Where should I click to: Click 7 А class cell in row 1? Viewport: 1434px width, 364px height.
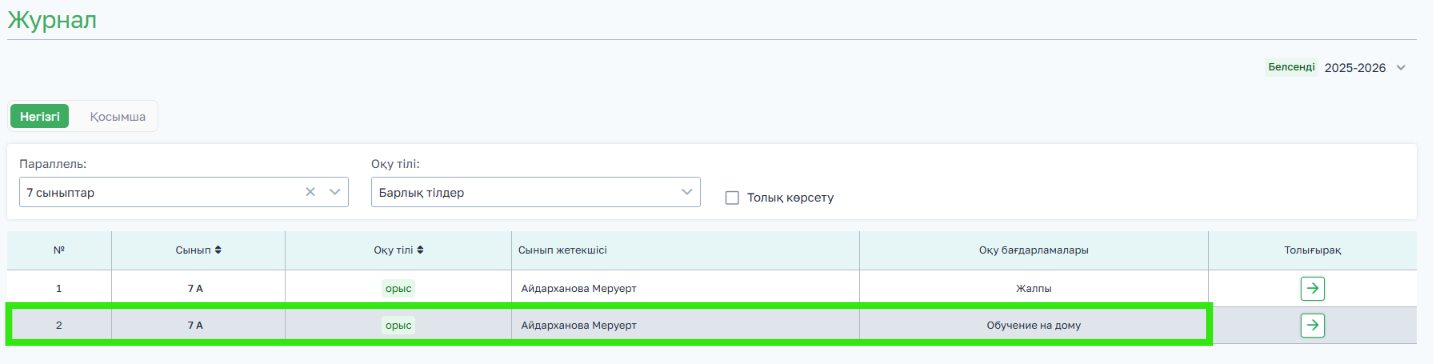click(x=198, y=288)
